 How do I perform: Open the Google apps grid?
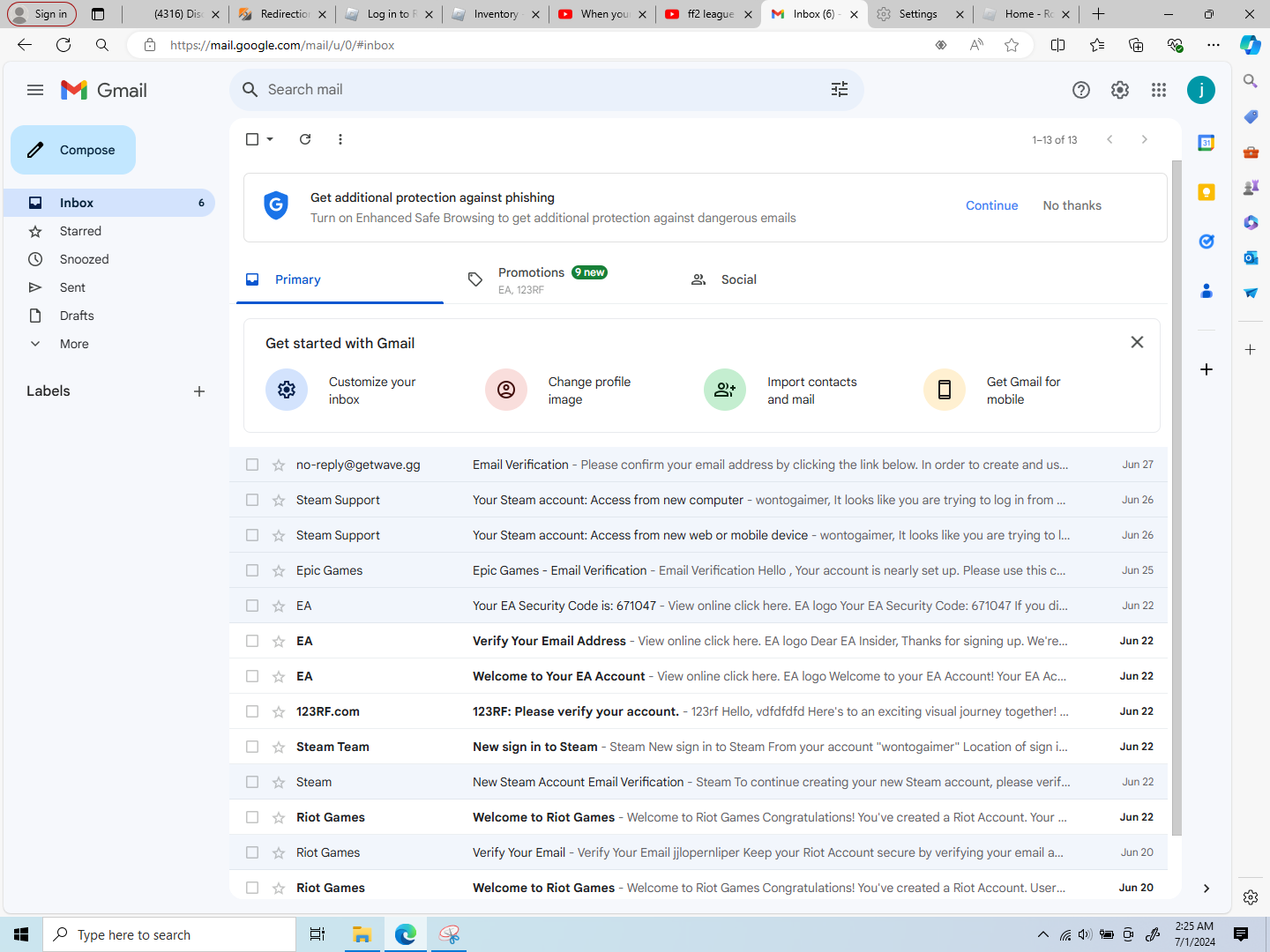(x=1159, y=90)
